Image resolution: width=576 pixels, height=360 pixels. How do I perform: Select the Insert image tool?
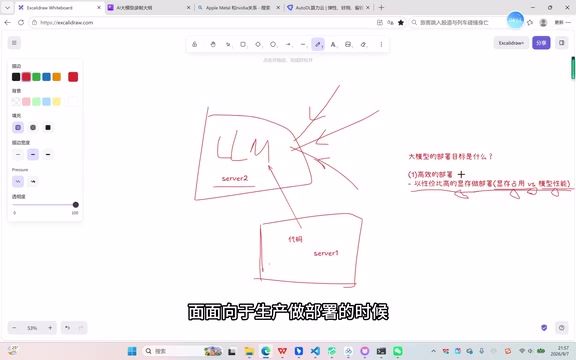point(348,44)
